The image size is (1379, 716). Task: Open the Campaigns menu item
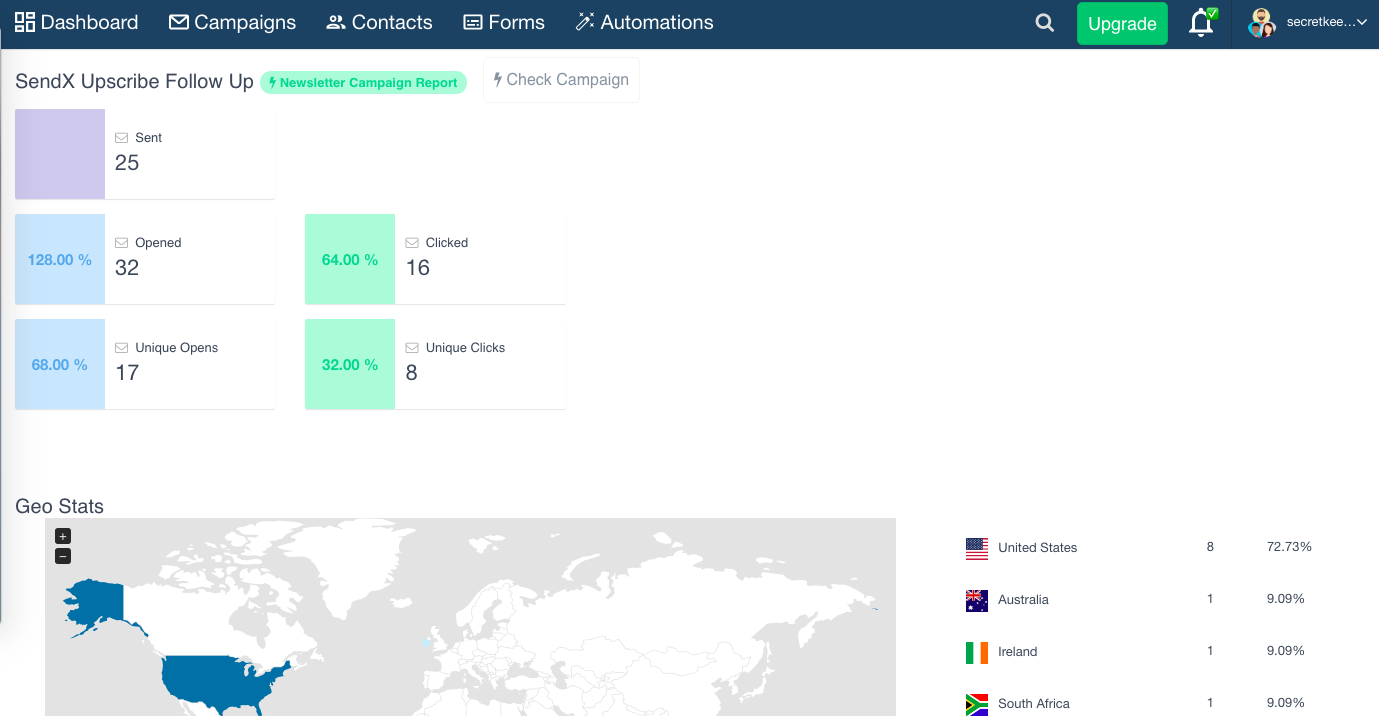[232, 22]
